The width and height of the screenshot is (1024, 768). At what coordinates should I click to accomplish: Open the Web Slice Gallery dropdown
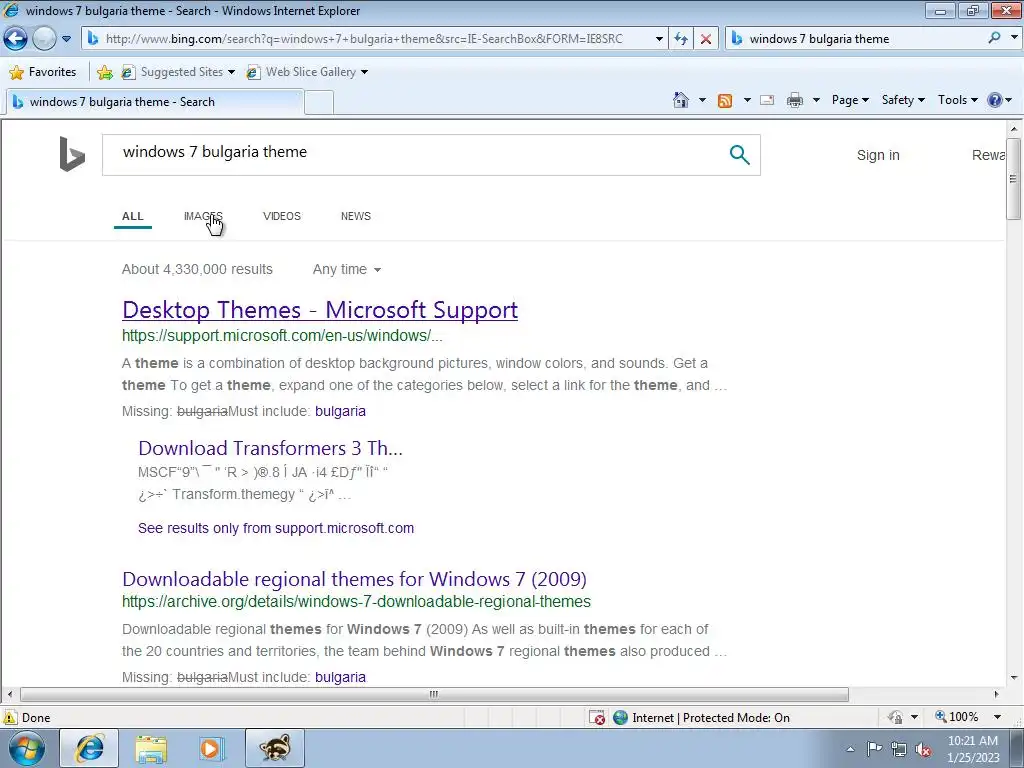pyautogui.click(x=307, y=72)
